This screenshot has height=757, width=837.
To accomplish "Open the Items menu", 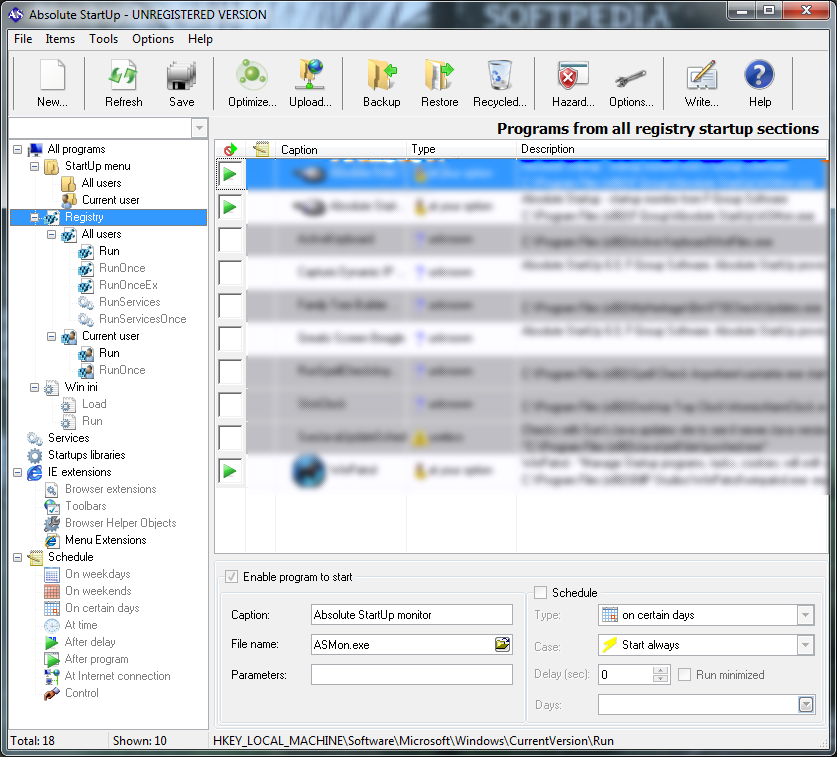I will [x=60, y=39].
